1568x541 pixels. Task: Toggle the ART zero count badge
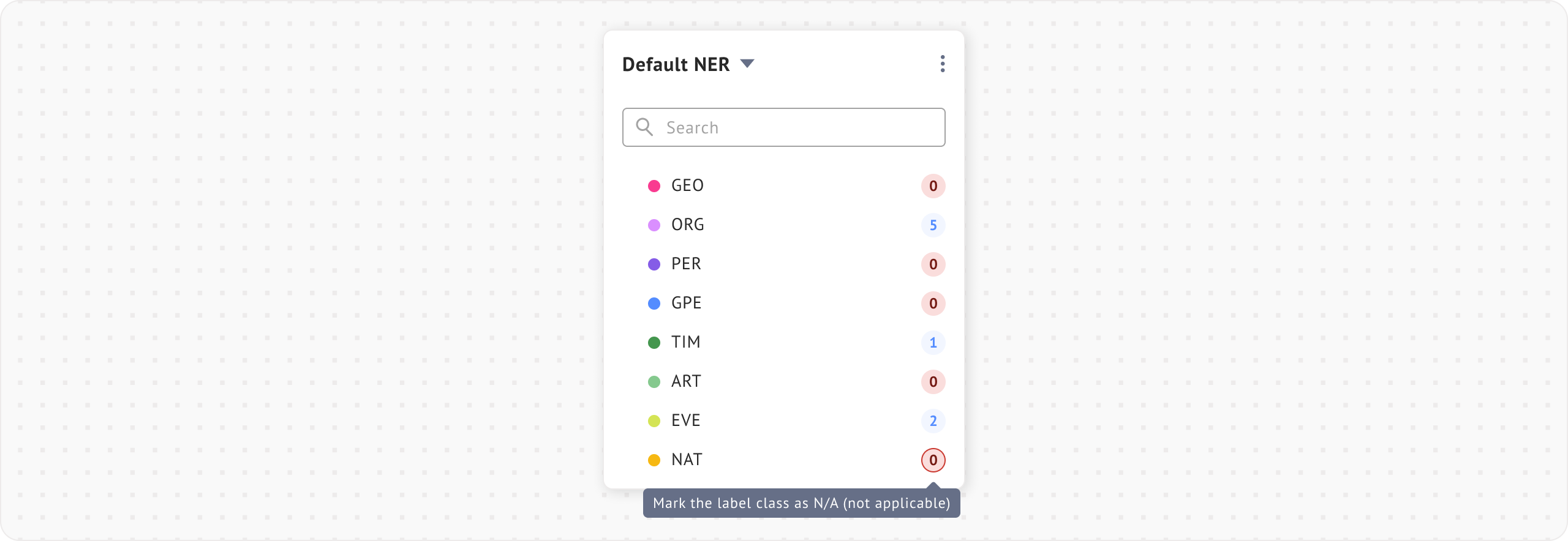933,382
